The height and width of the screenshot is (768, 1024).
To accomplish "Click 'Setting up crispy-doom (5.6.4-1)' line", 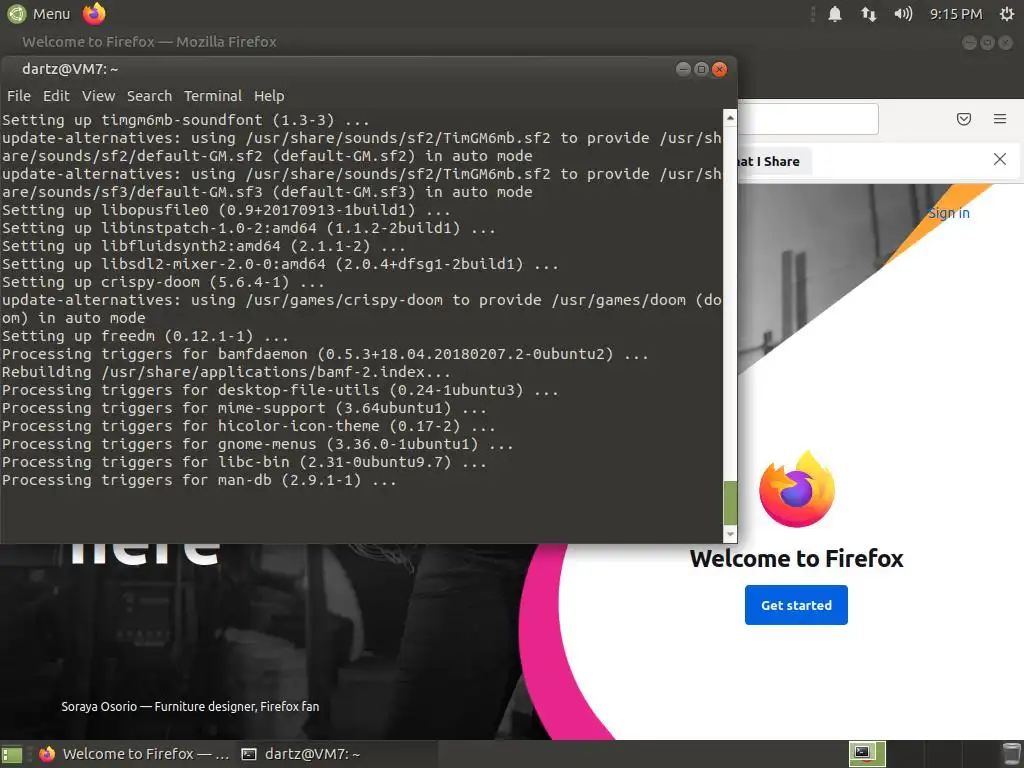I will [x=163, y=282].
